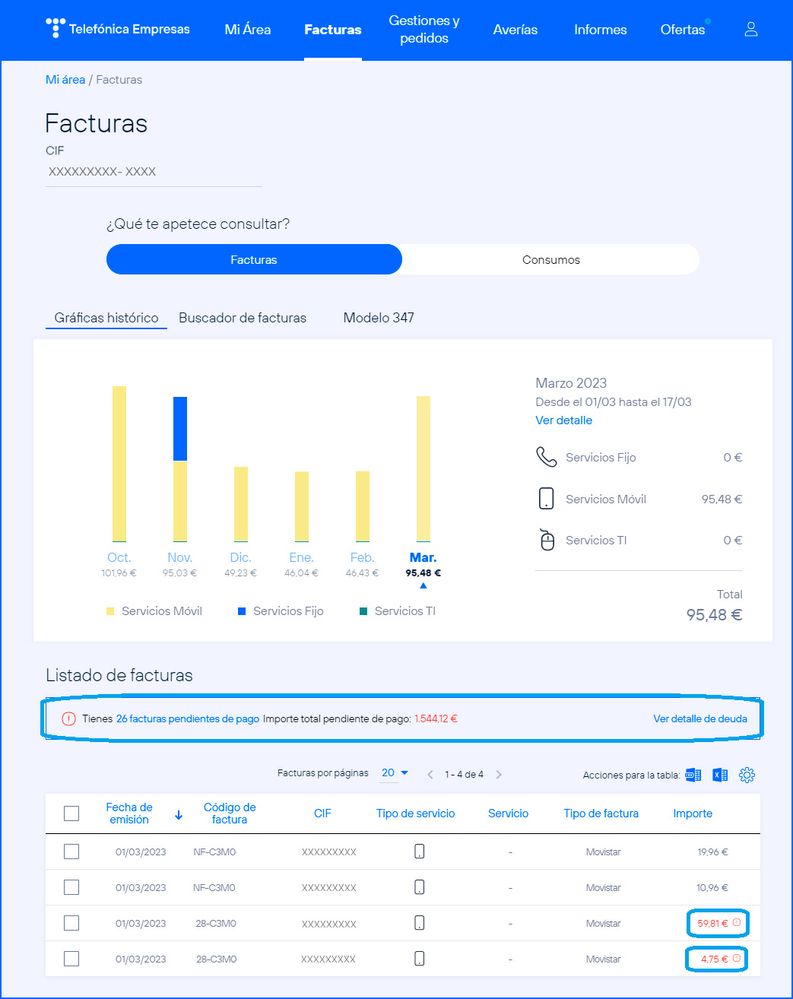The image size is (793, 999).
Task: Click the Telefónica Empresas logo
Action: point(118,29)
